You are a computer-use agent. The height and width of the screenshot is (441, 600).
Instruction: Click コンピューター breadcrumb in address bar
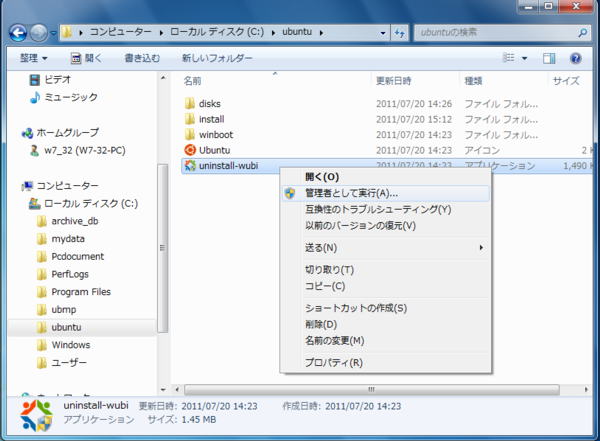click(x=121, y=33)
